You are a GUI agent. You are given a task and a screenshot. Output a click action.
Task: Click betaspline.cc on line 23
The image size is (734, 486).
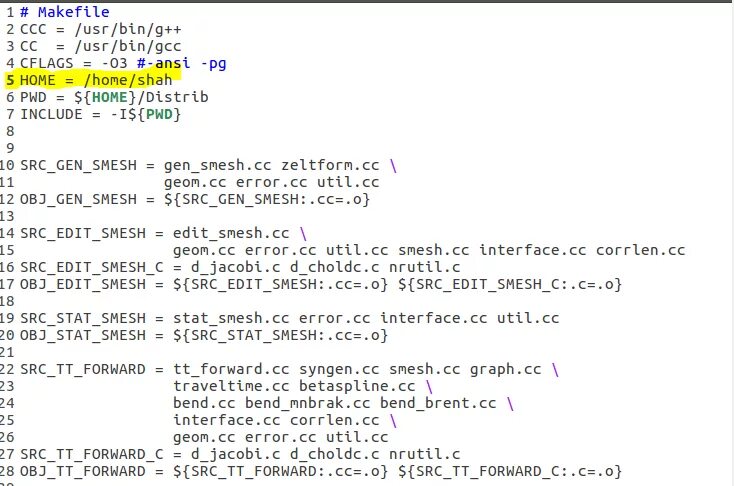click(357, 386)
